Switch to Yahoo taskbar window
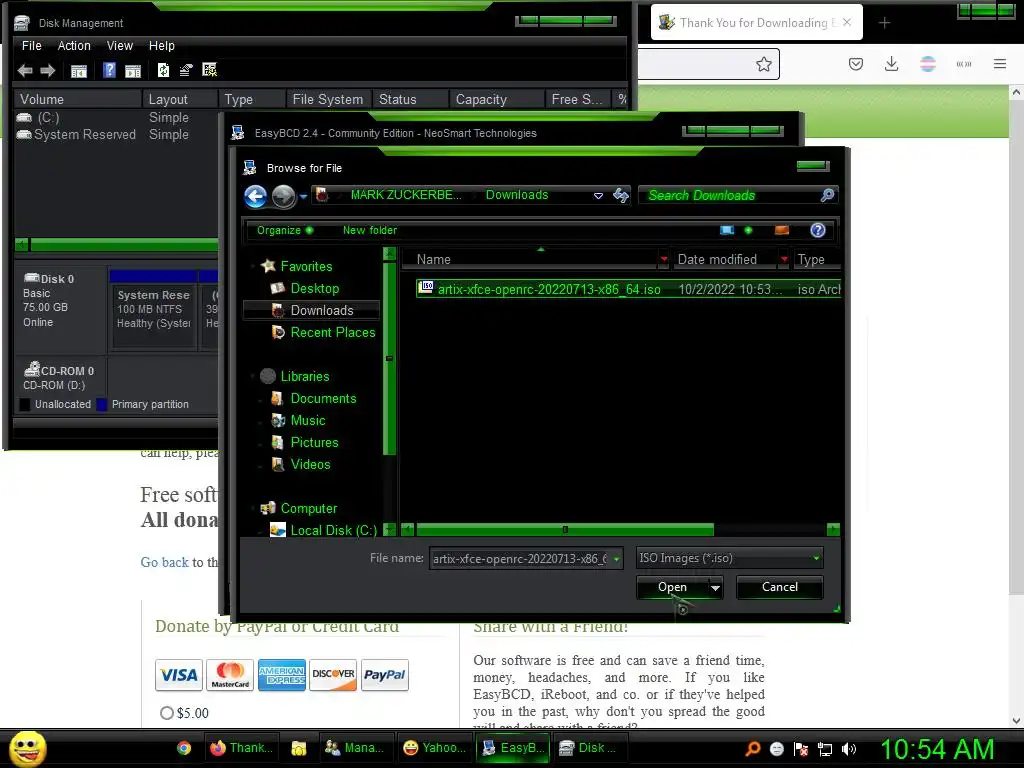This screenshot has height=768, width=1024. 435,748
